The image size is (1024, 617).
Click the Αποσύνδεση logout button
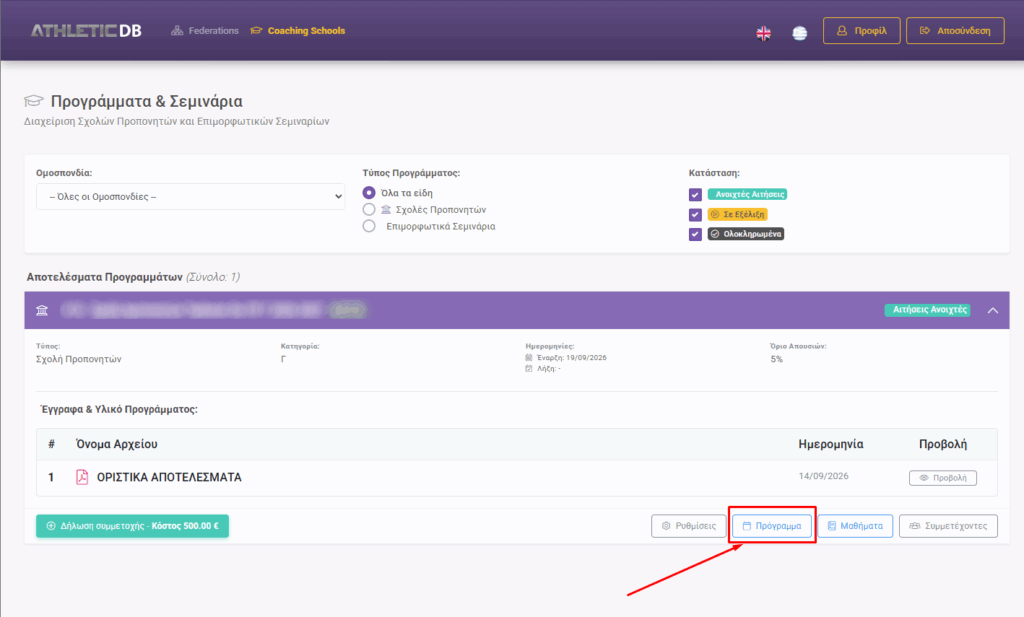(x=955, y=31)
